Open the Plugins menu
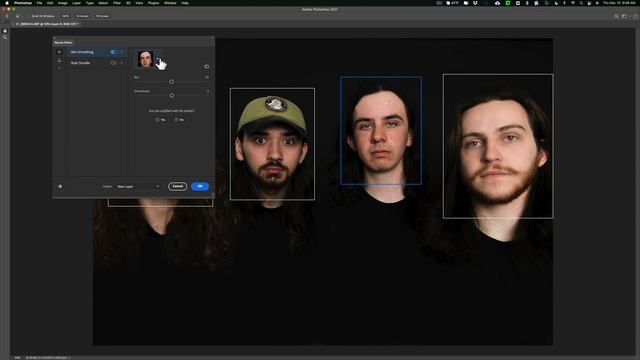This screenshot has height=360, width=640. coord(153,3)
